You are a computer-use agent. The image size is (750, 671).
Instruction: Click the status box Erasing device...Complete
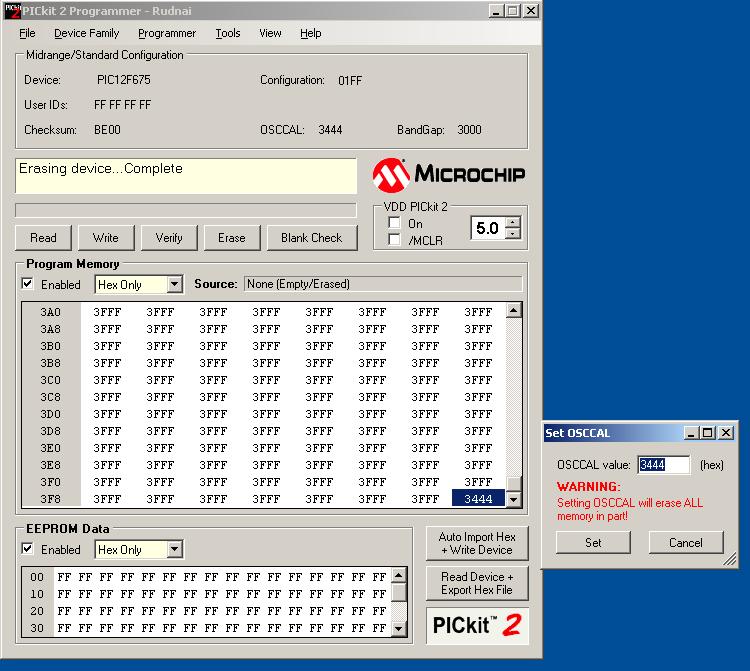click(x=186, y=176)
